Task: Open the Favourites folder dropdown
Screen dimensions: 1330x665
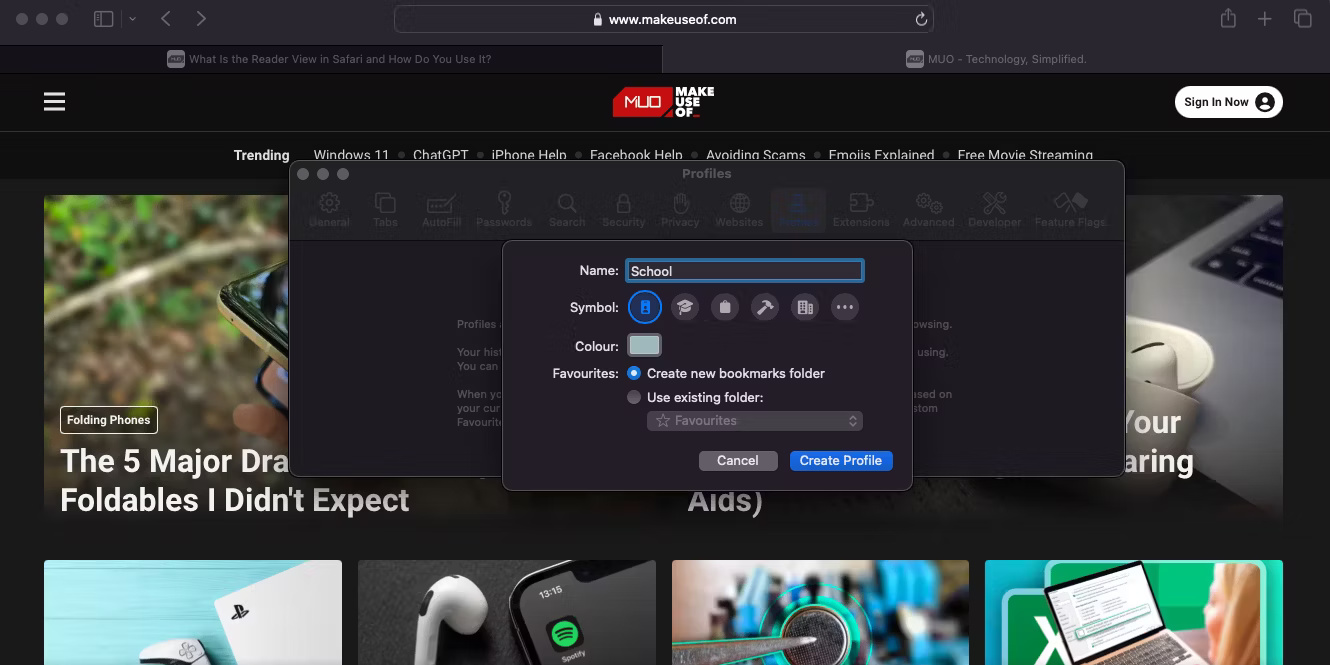Action: pos(754,420)
